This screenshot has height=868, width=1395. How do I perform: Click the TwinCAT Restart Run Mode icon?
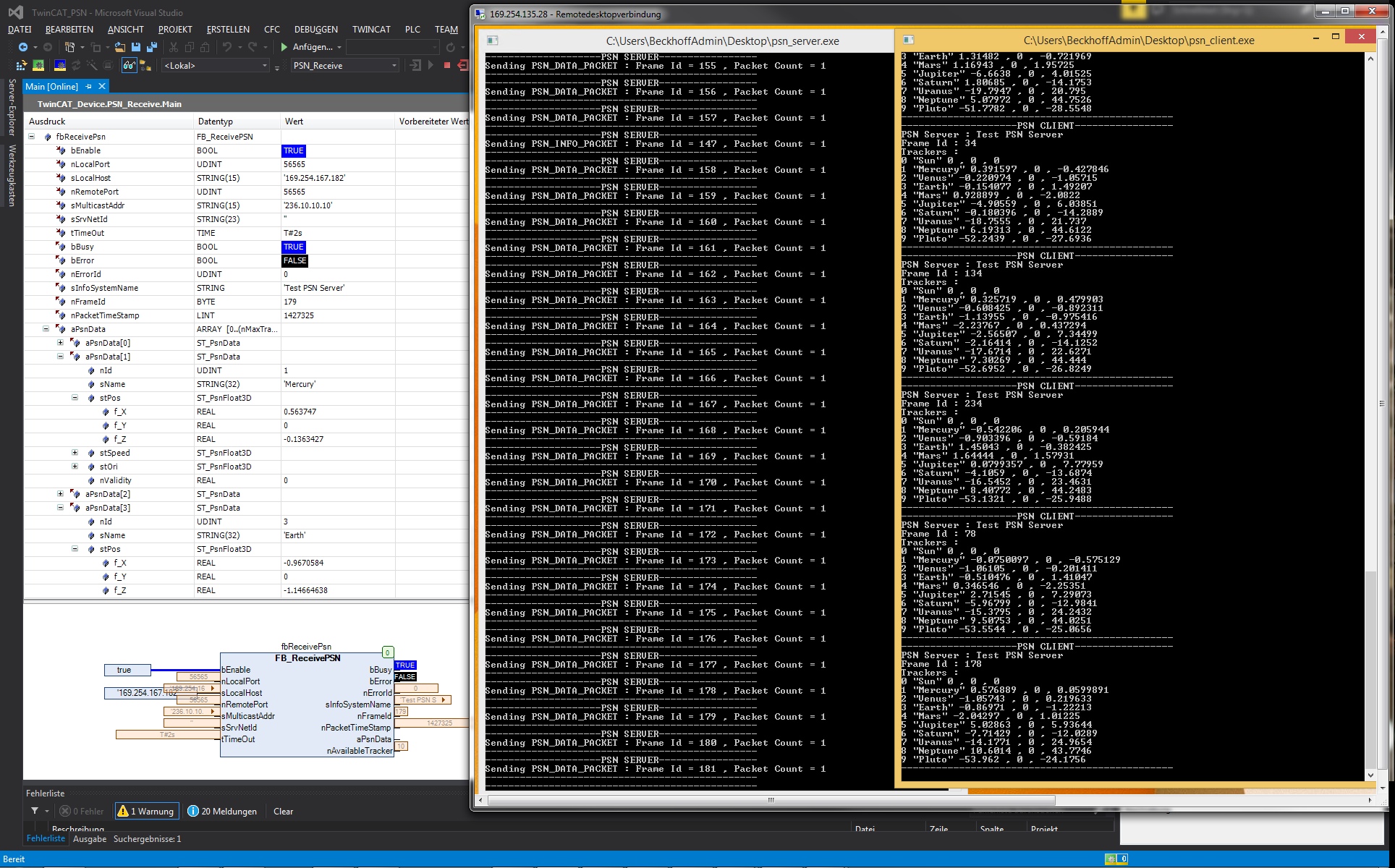(38, 66)
